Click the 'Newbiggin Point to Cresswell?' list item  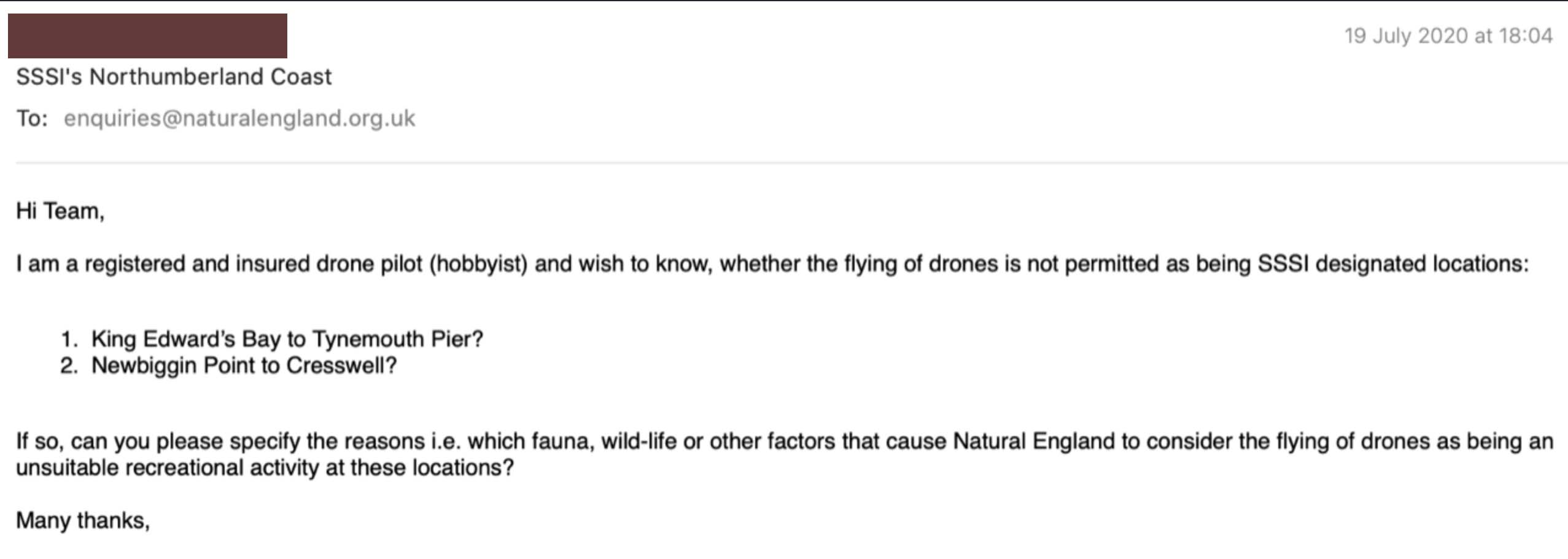click(244, 365)
